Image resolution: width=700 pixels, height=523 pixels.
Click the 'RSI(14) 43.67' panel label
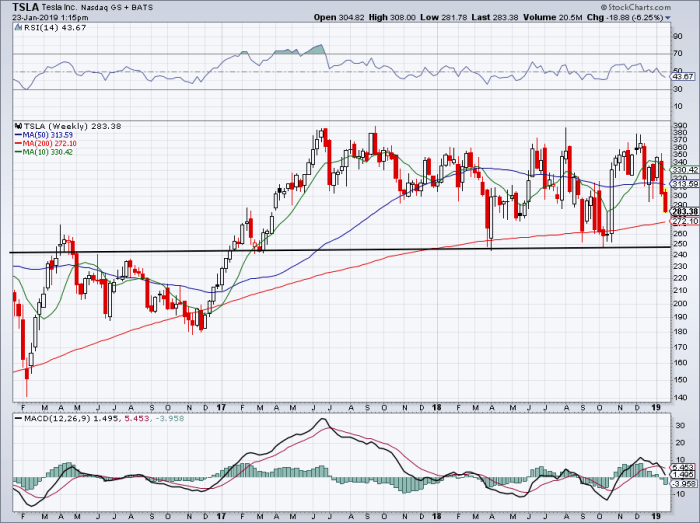tap(54, 28)
